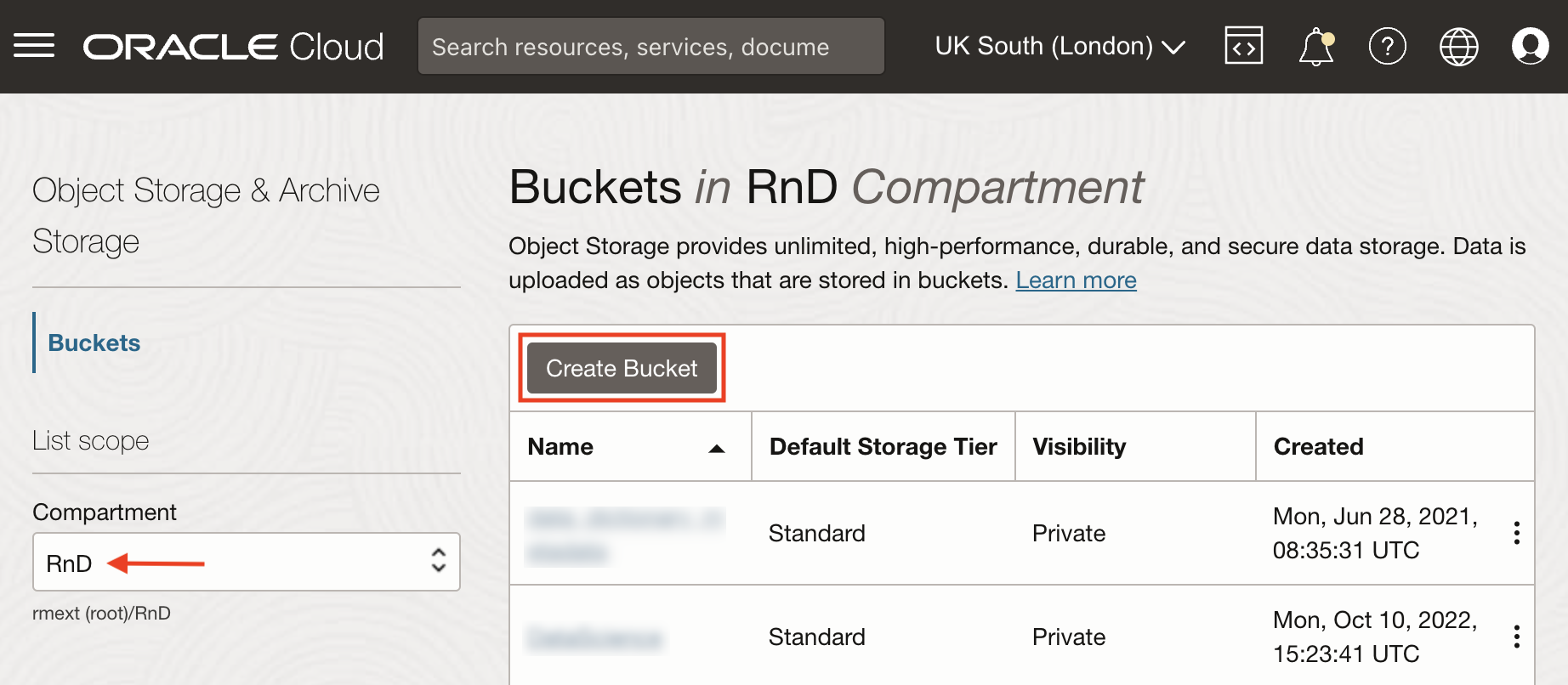Image resolution: width=1568 pixels, height=685 pixels.
Task: Open the notifications bell
Action: 1315,46
